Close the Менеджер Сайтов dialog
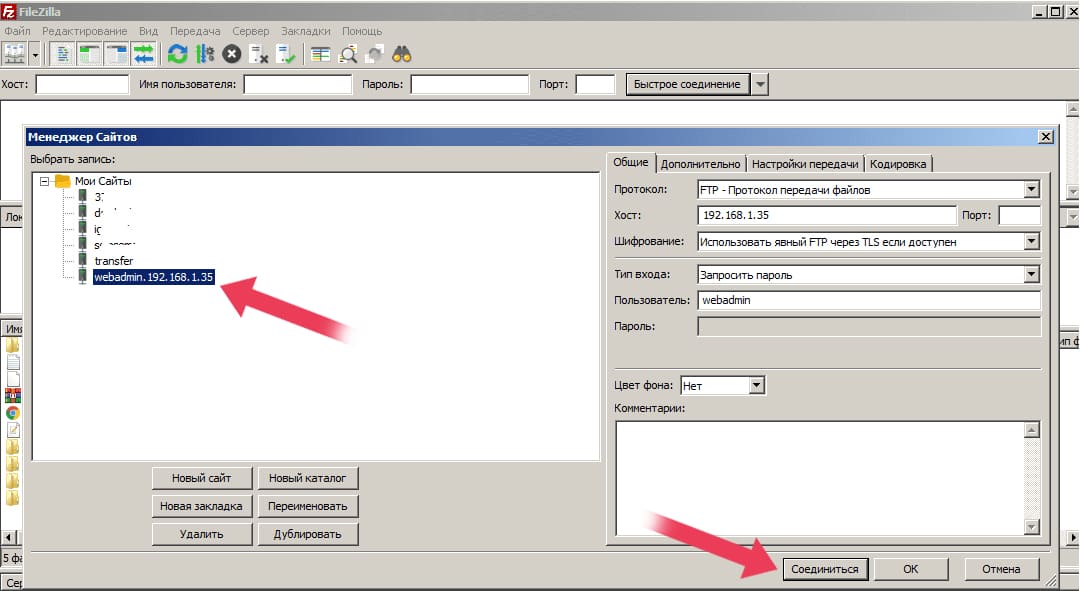Screen dimensions: 1080x591 (1046, 136)
